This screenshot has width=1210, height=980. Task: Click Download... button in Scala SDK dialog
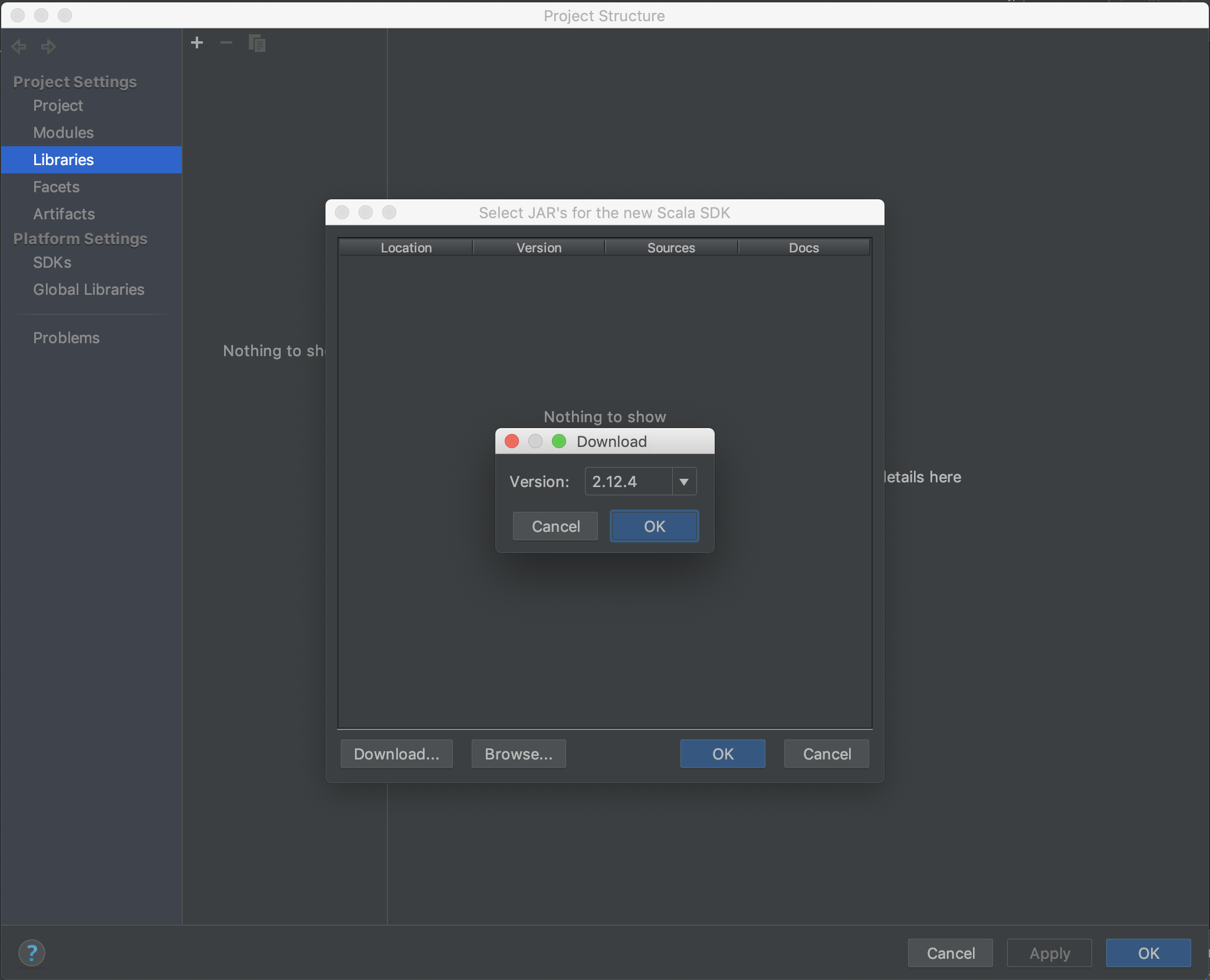397,754
